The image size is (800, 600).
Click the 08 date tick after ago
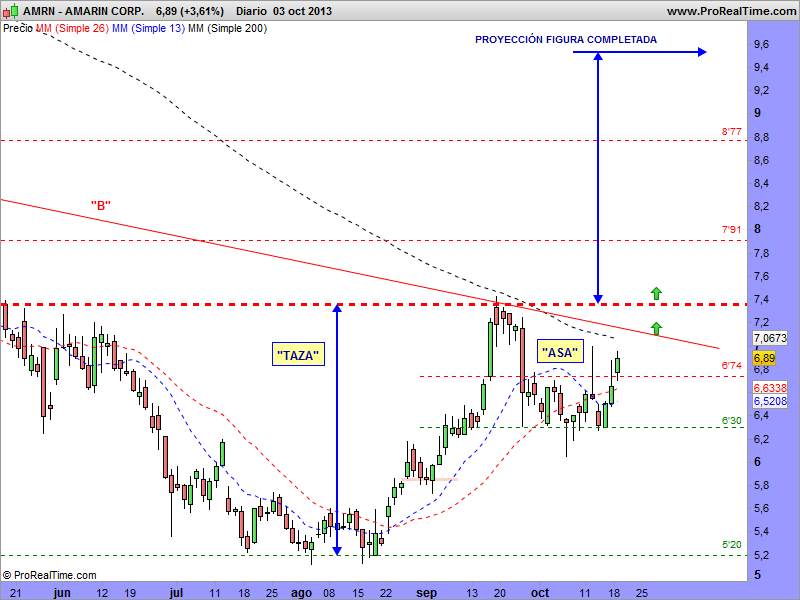coord(329,593)
